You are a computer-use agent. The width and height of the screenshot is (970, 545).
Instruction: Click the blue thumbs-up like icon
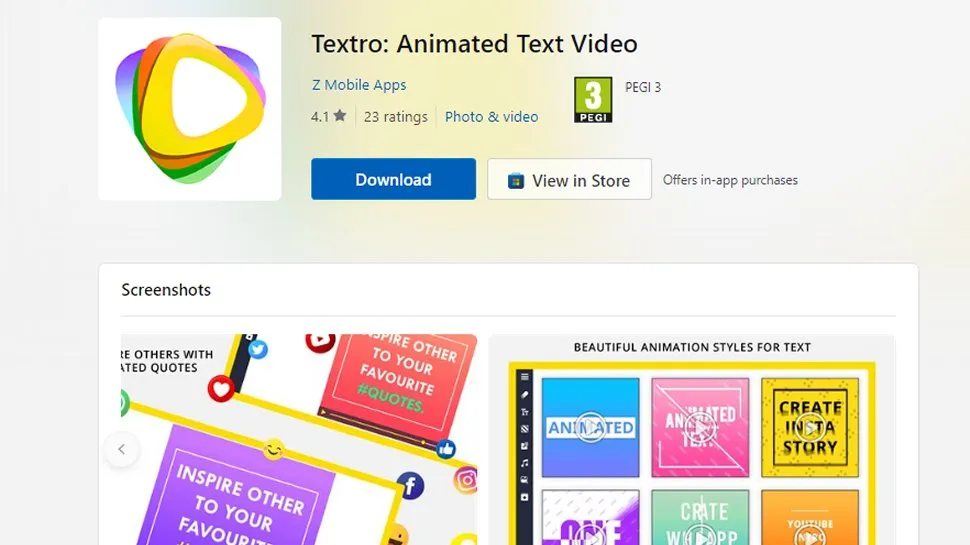click(x=445, y=449)
